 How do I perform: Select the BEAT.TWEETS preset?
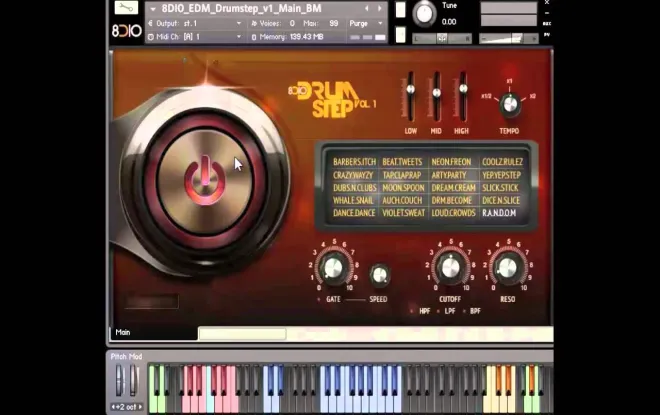(x=402, y=162)
